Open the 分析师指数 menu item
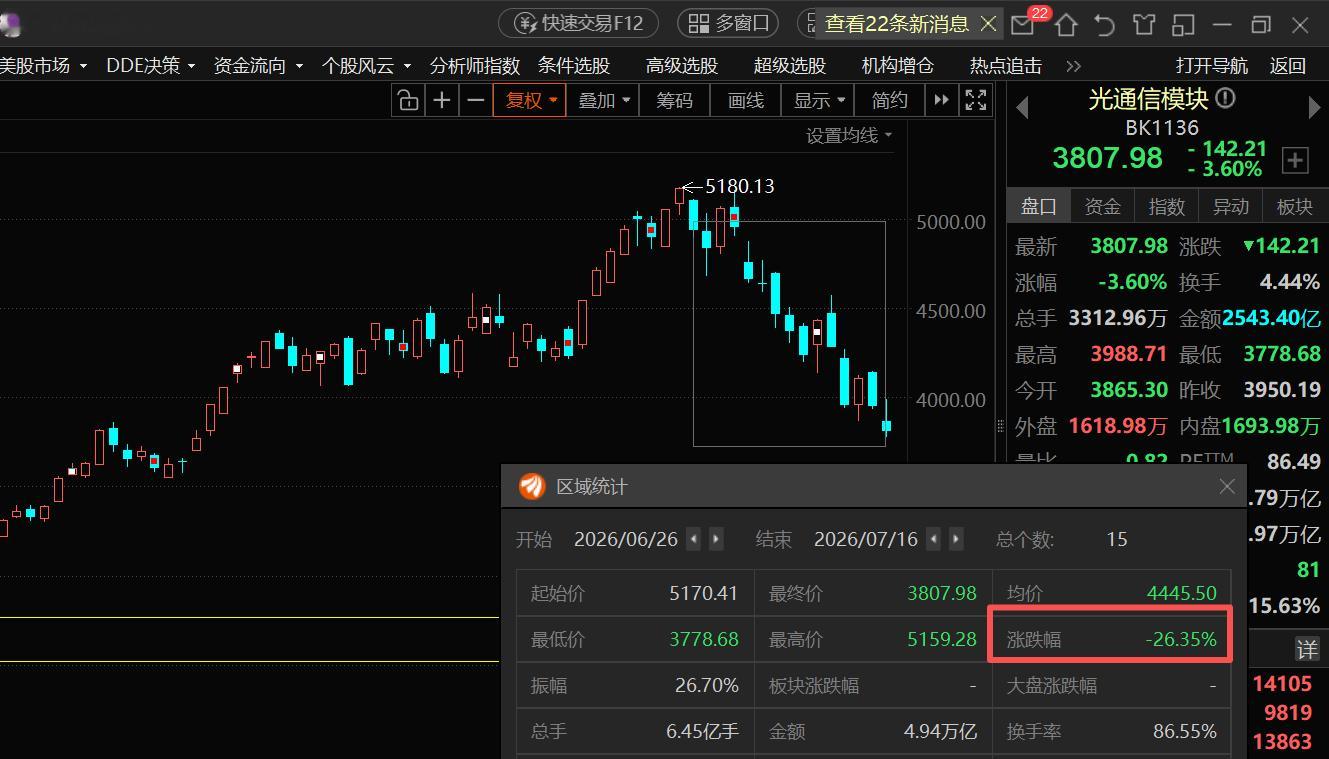The height and width of the screenshot is (759, 1329). (x=475, y=66)
